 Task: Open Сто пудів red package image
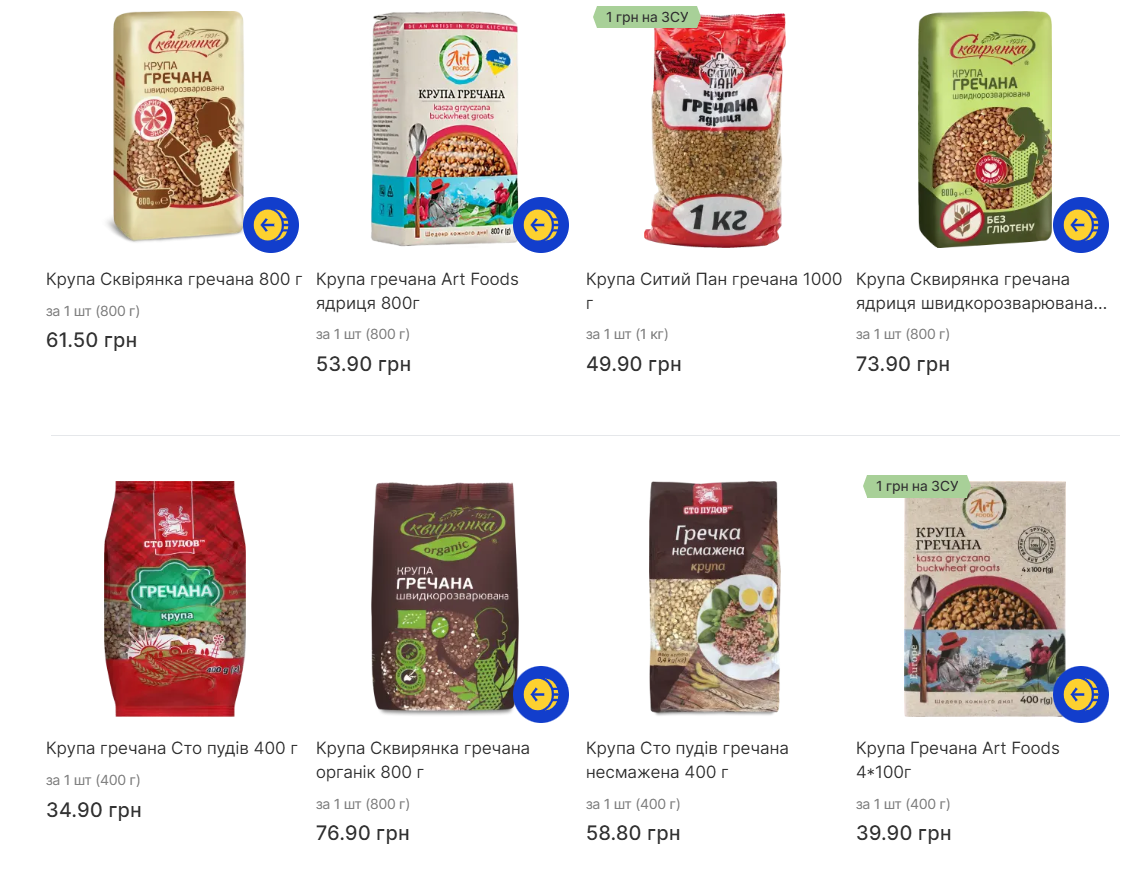tap(174, 598)
